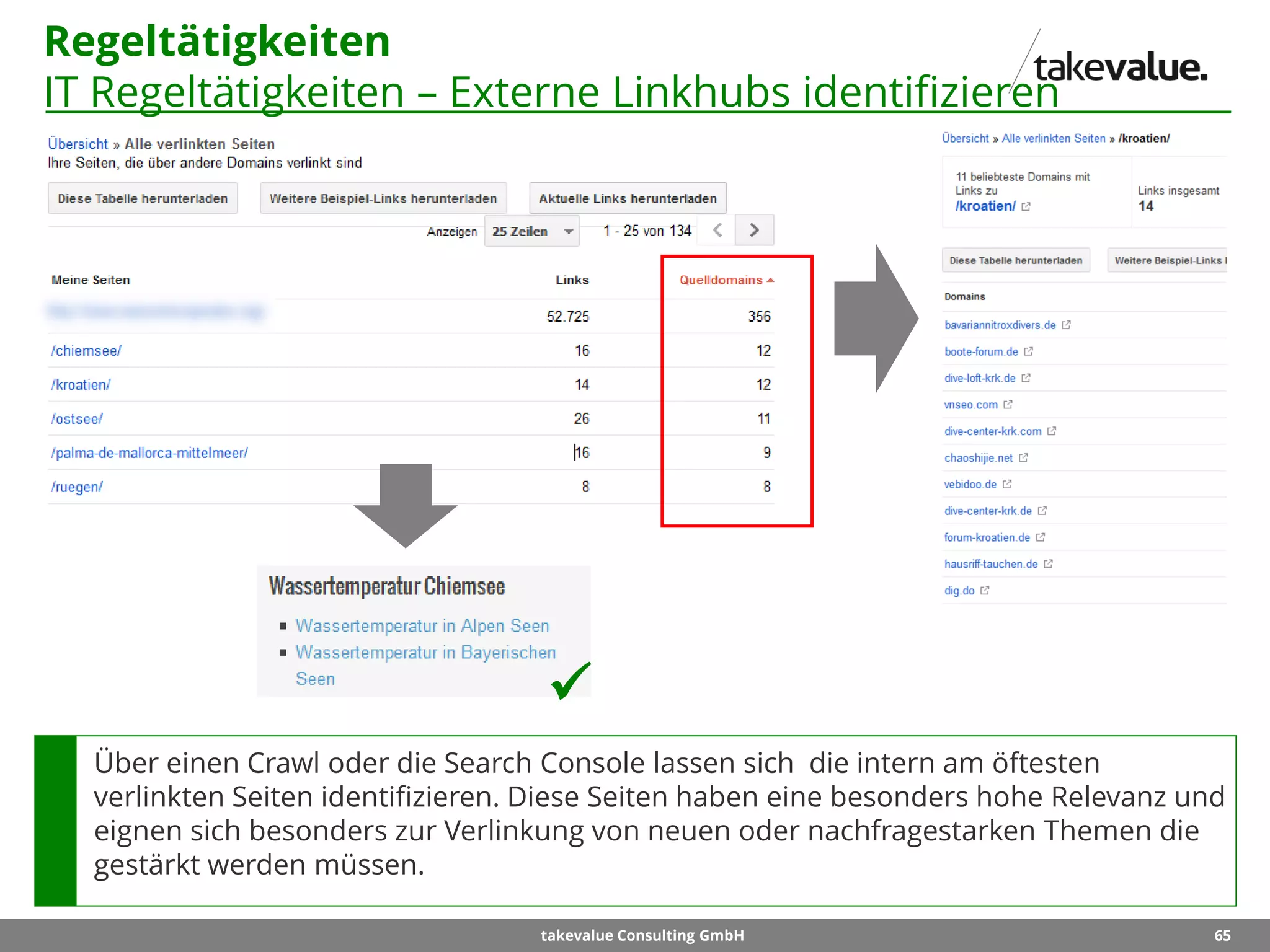
Task: Go to previous page of results arrow
Action: [x=717, y=231]
